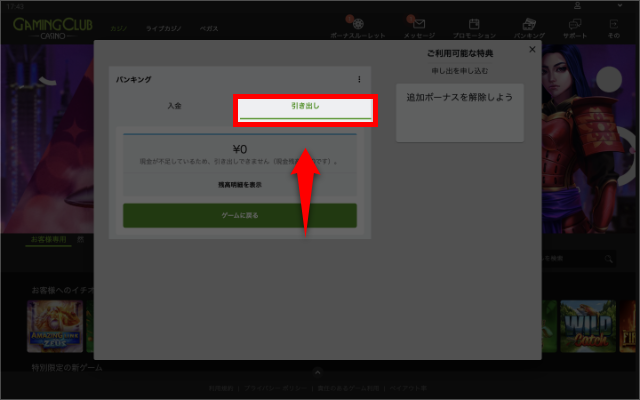The height and width of the screenshot is (400, 640).
Task: Open the ベガス menu item
Action: tap(209, 30)
